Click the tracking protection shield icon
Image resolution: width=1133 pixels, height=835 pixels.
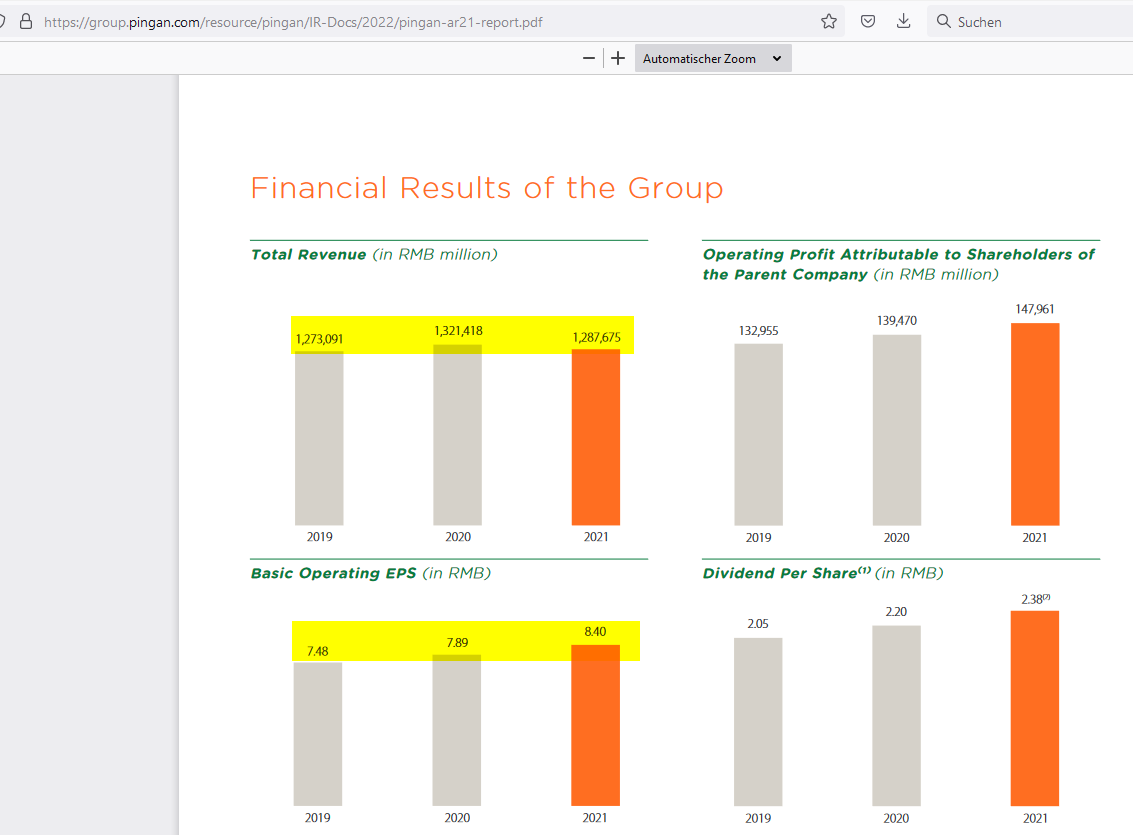tap(3, 21)
